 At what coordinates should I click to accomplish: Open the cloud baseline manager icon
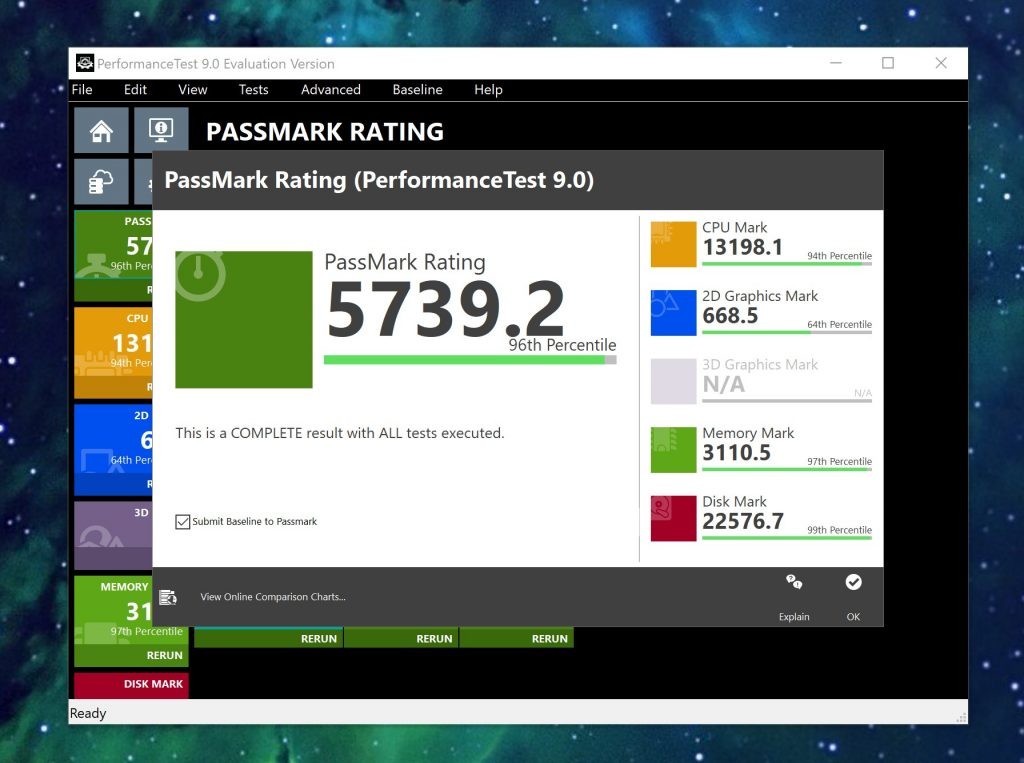click(101, 182)
